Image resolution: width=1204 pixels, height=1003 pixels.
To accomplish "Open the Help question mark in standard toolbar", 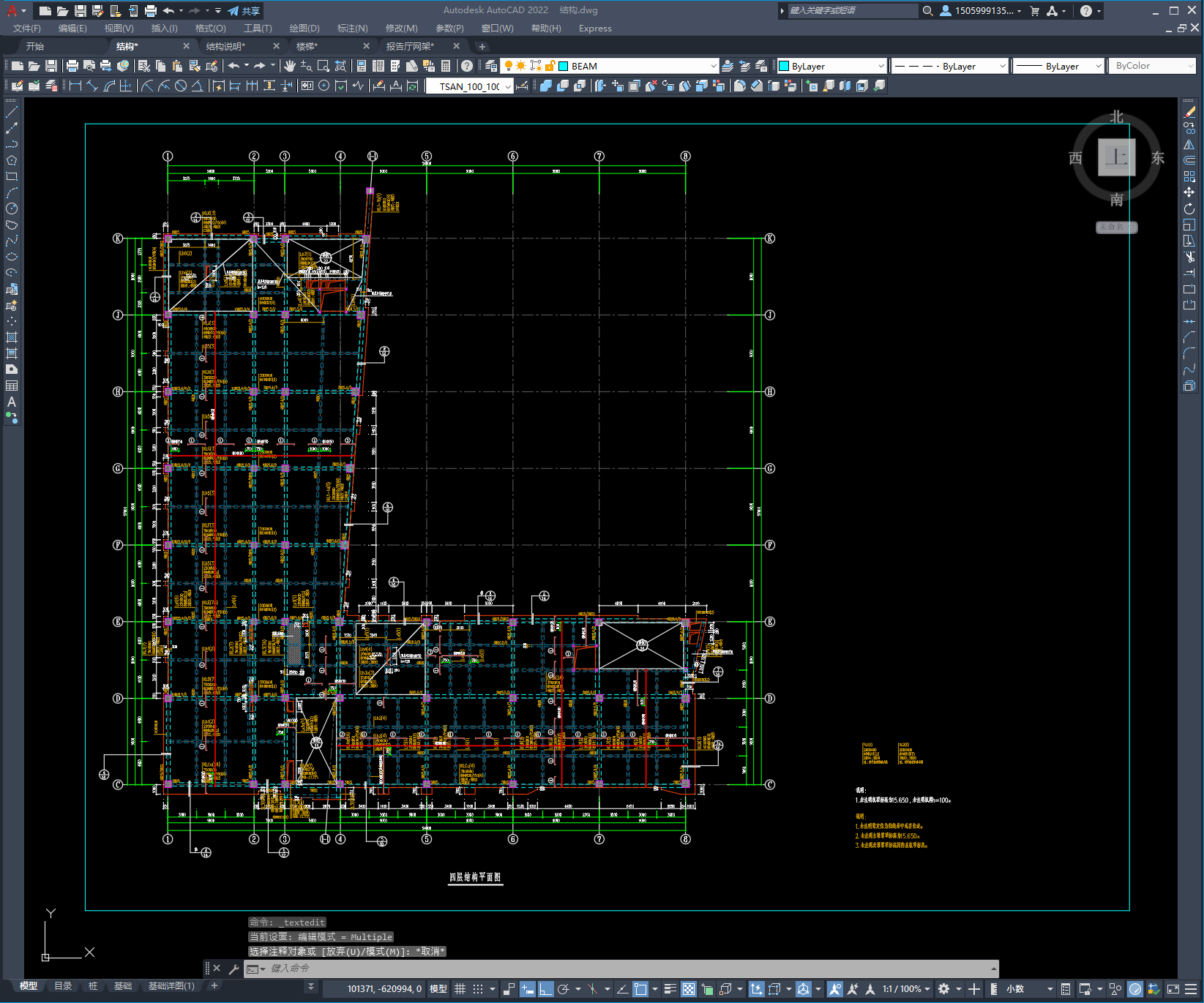I will click(467, 66).
